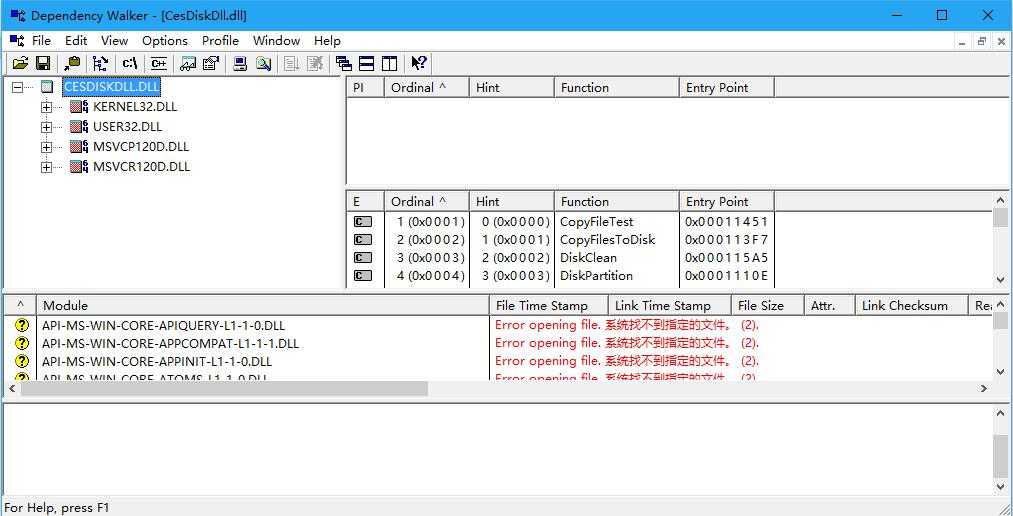Click the C export icon for DiskClean

(x=363, y=258)
